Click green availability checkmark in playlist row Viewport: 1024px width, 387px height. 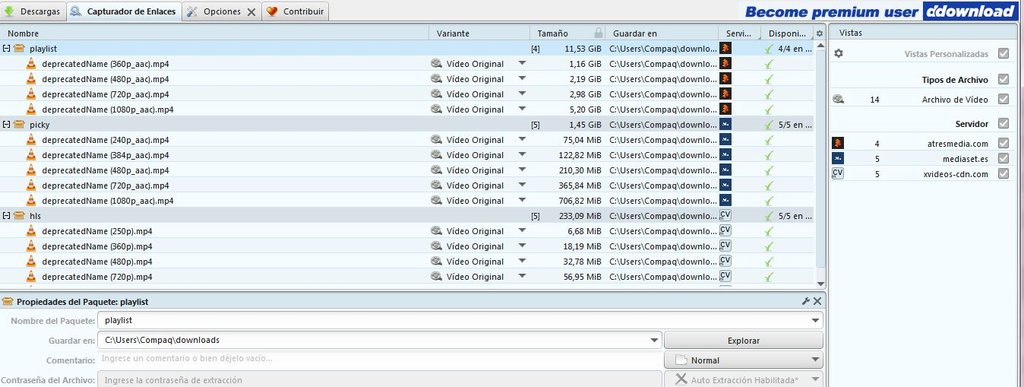point(769,48)
